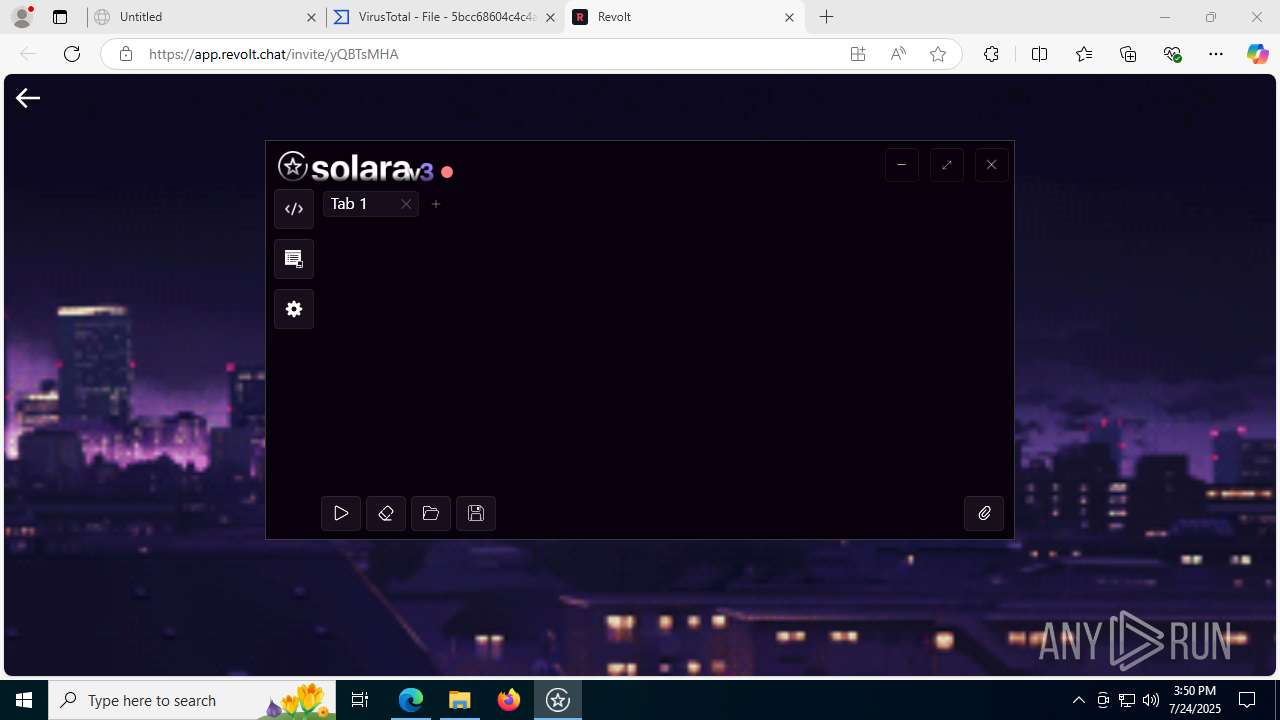
Task: Open network status tray icon
Action: [1127, 700]
